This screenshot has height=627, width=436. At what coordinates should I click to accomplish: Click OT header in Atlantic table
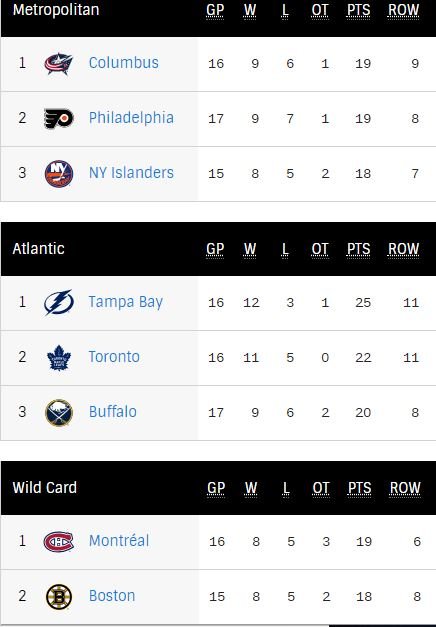tap(320, 249)
